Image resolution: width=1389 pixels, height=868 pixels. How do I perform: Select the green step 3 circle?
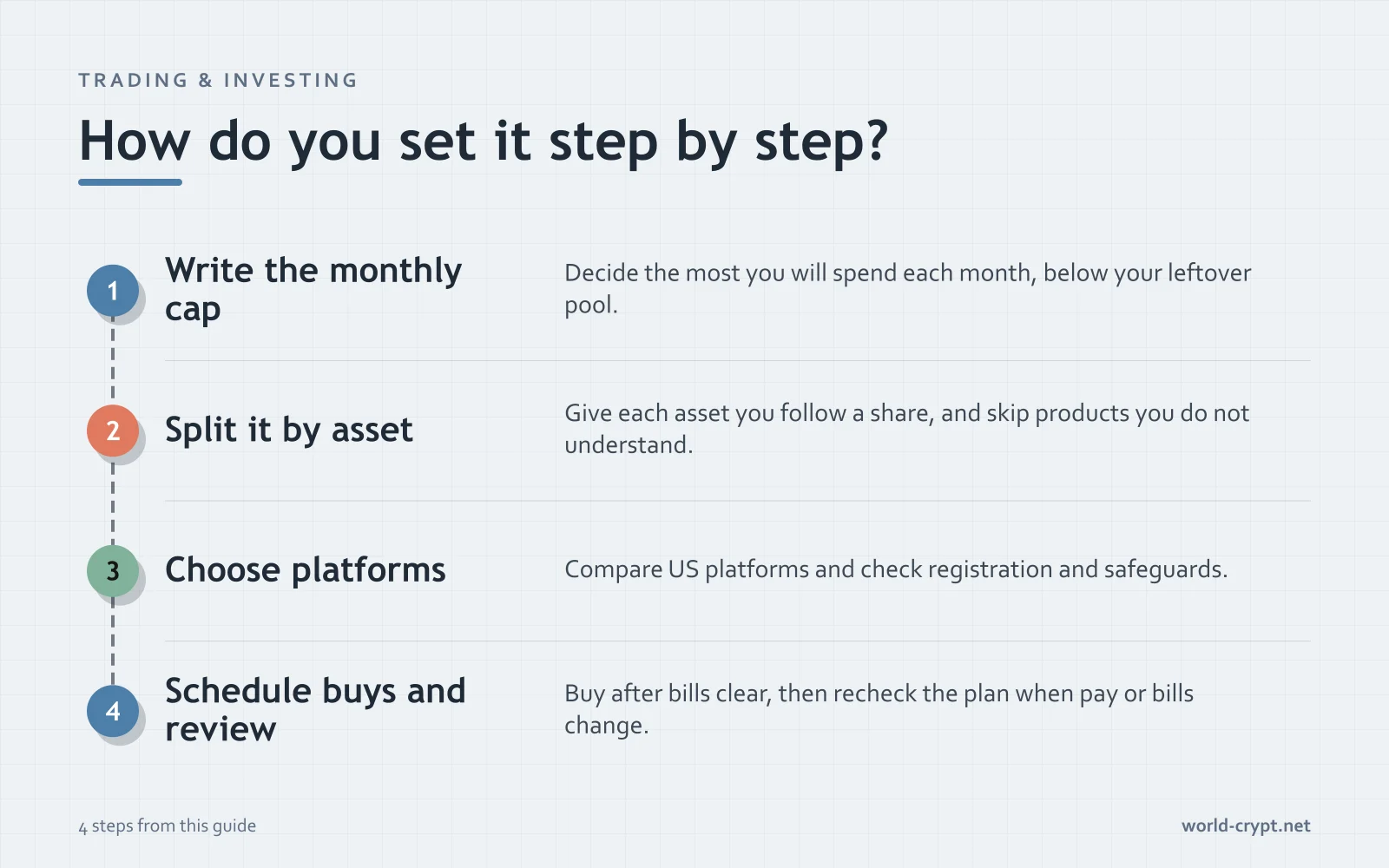click(113, 571)
